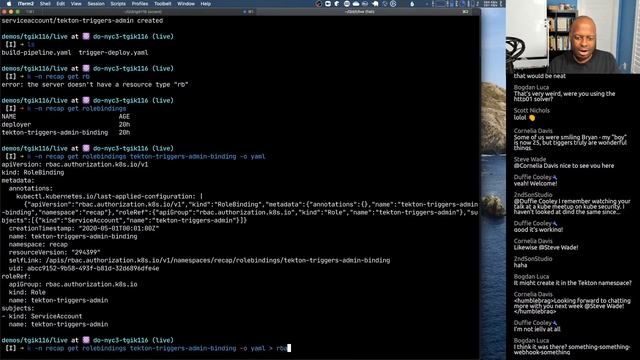This screenshot has height=360, width=640.
Task: Click 'build-pipeline.yaml' in the ls output
Action: click(x=36, y=53)
